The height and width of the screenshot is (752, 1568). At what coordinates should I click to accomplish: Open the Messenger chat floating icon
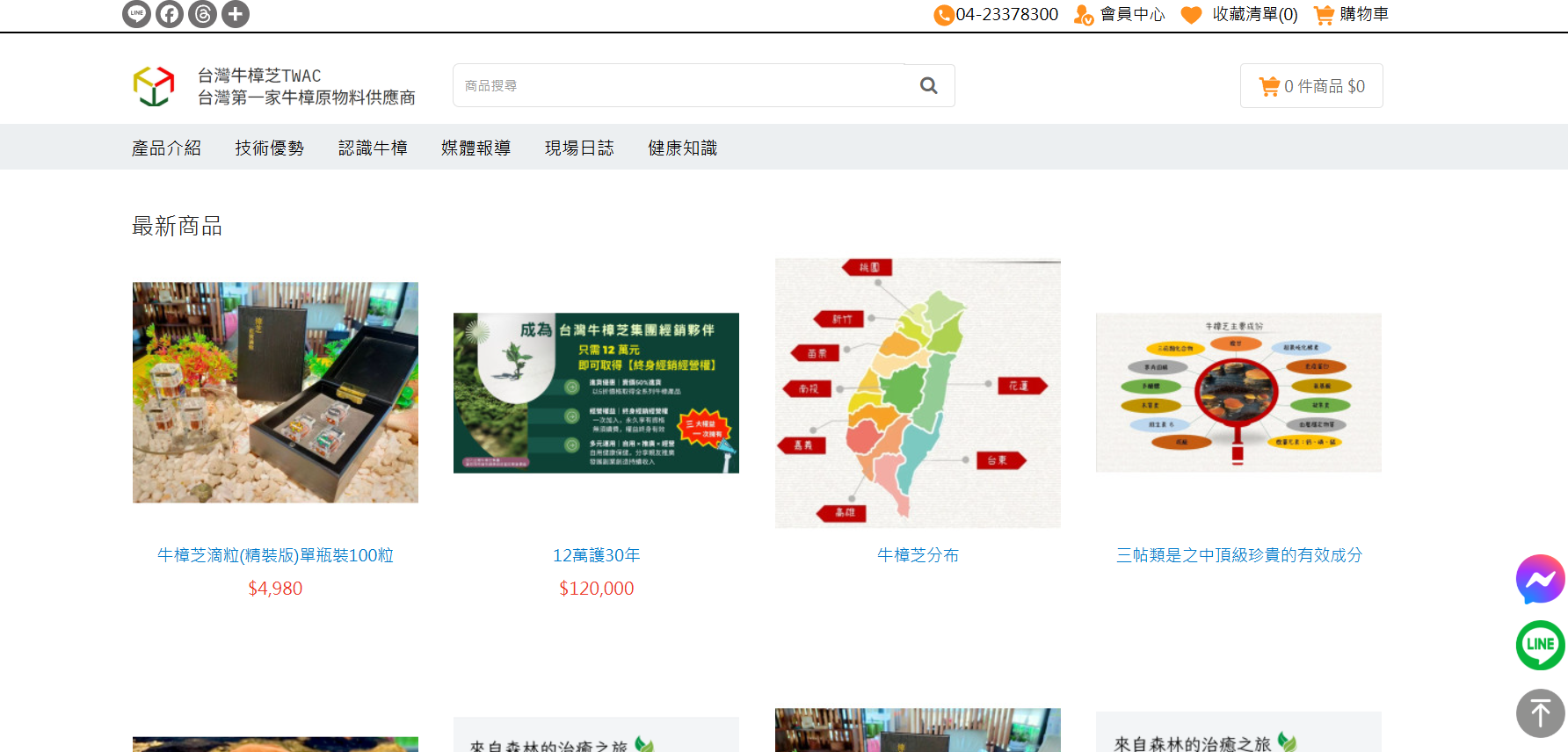click(x=1540, y=579)
